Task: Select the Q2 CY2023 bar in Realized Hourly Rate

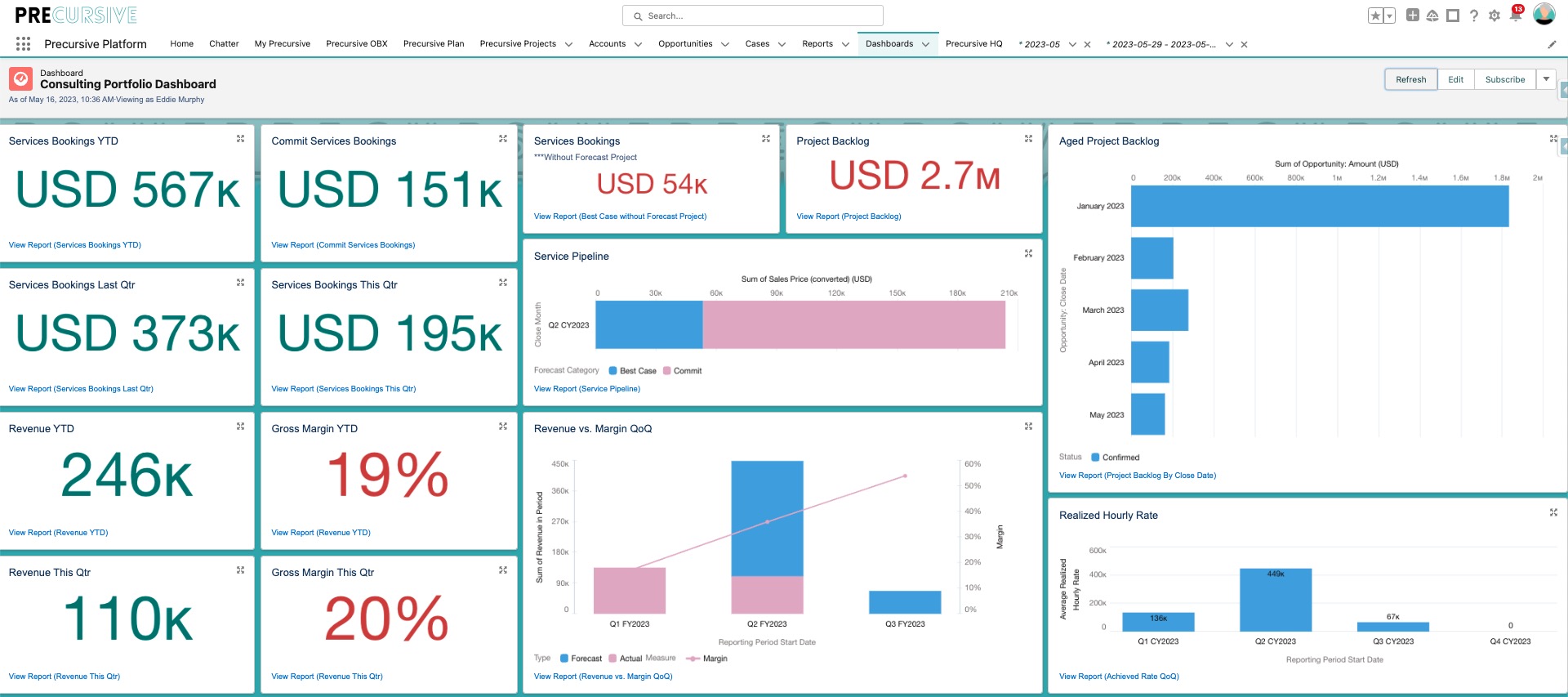Action: (x=1276, y=600)
